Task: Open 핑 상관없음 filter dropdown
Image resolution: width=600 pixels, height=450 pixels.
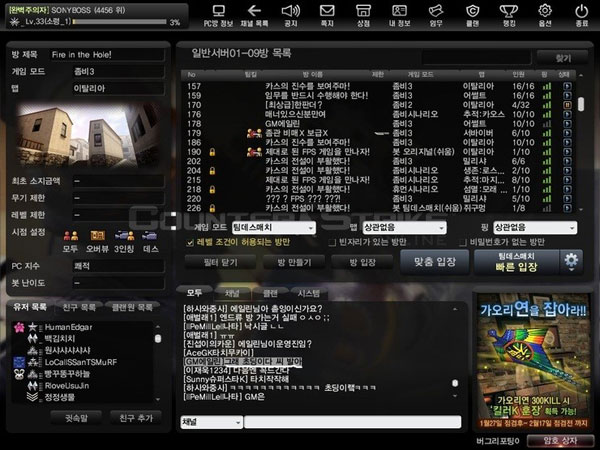Action: 535,228
